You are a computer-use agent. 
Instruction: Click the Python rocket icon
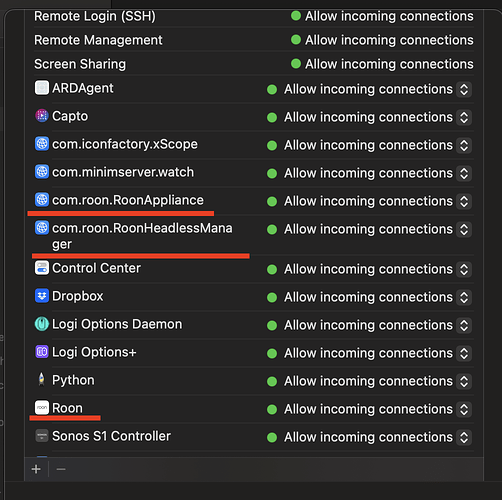pos(42,380)
